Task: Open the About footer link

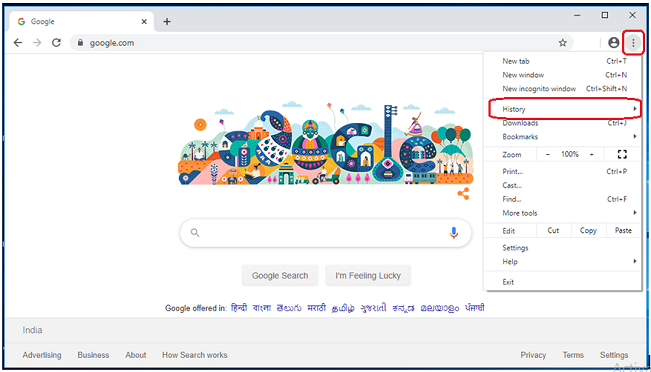Action: tap(136, 355)
